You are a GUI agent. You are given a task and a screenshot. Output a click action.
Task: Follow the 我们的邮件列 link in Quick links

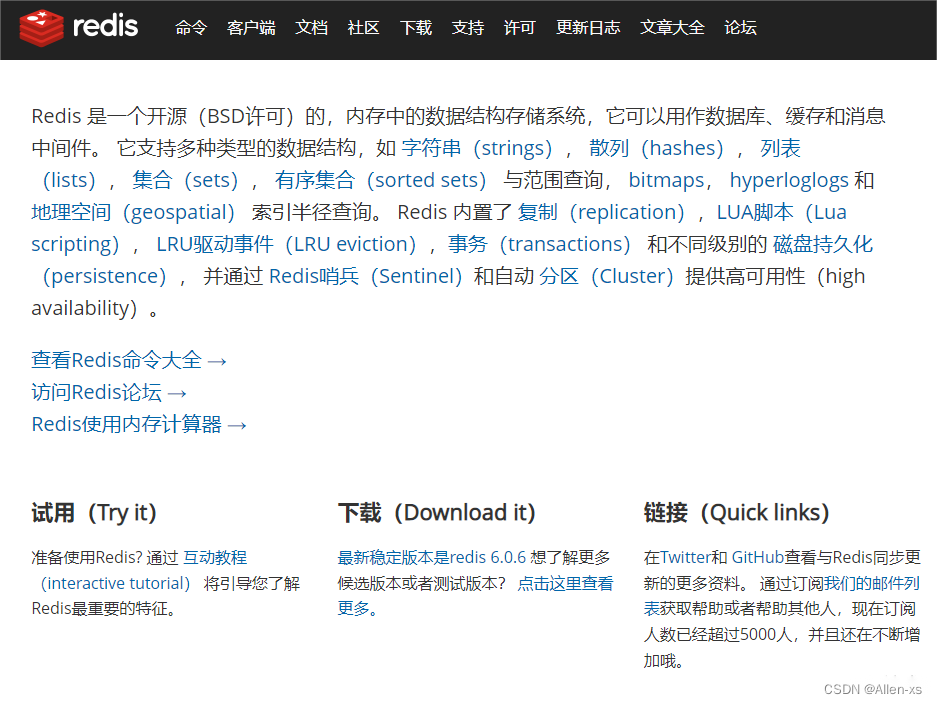click(872, 583)
